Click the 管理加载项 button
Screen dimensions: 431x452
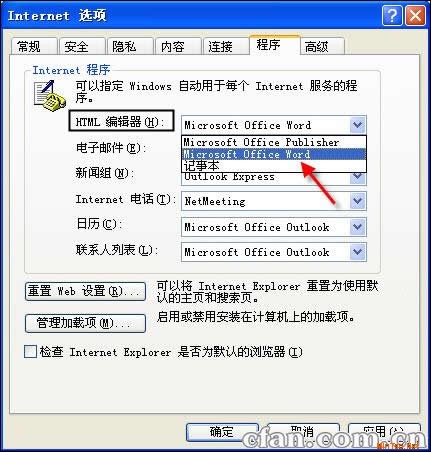pyautogui.click(x=85, y=323)
